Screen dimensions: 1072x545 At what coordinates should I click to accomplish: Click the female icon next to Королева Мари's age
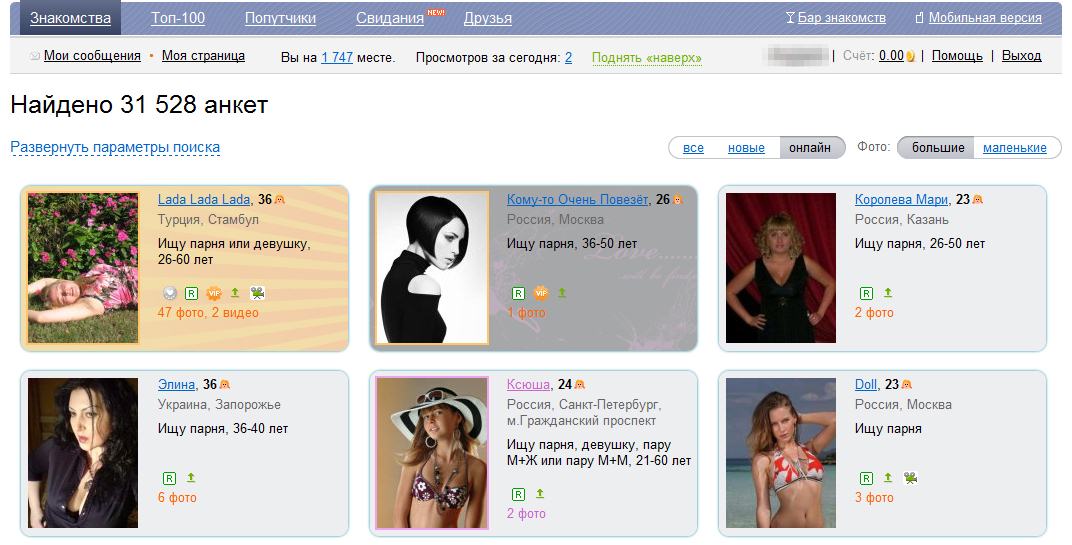tap(978, 200)
